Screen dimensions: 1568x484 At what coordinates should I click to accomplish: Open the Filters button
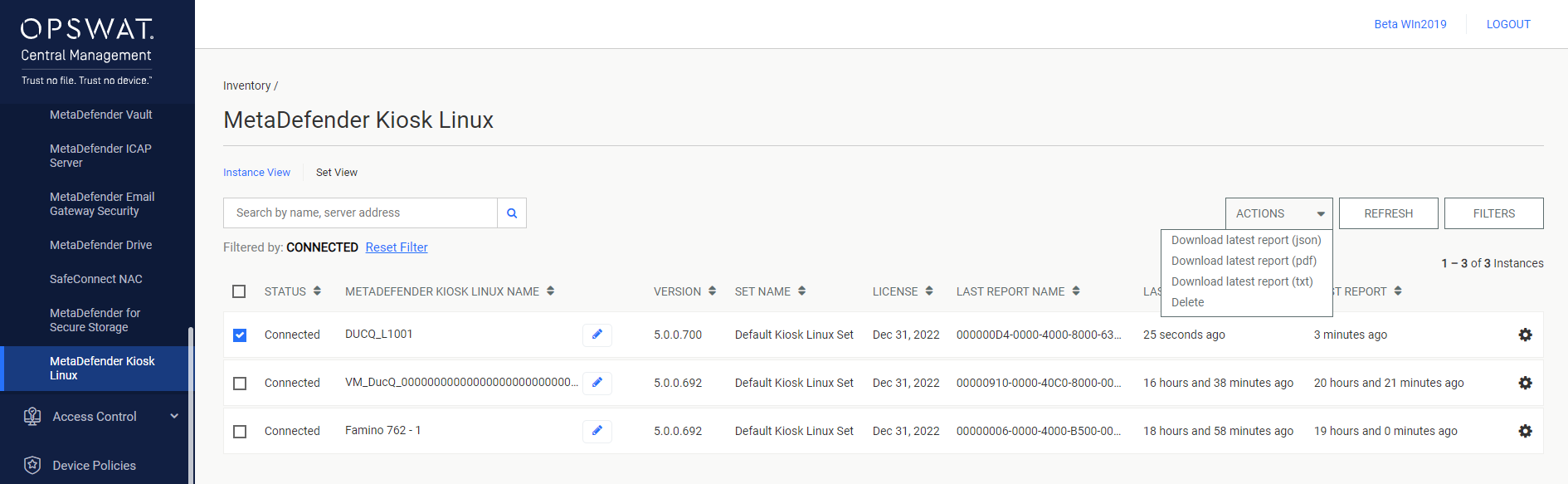(1494, 213)
